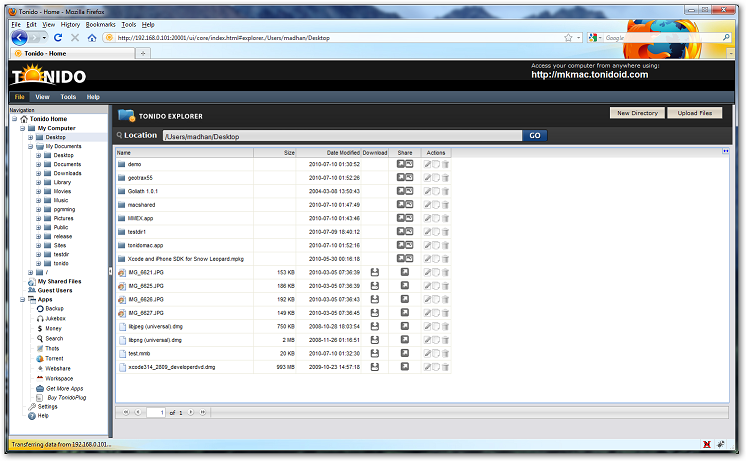
Task: Click the Google search box
Action: tap(662, 38)
